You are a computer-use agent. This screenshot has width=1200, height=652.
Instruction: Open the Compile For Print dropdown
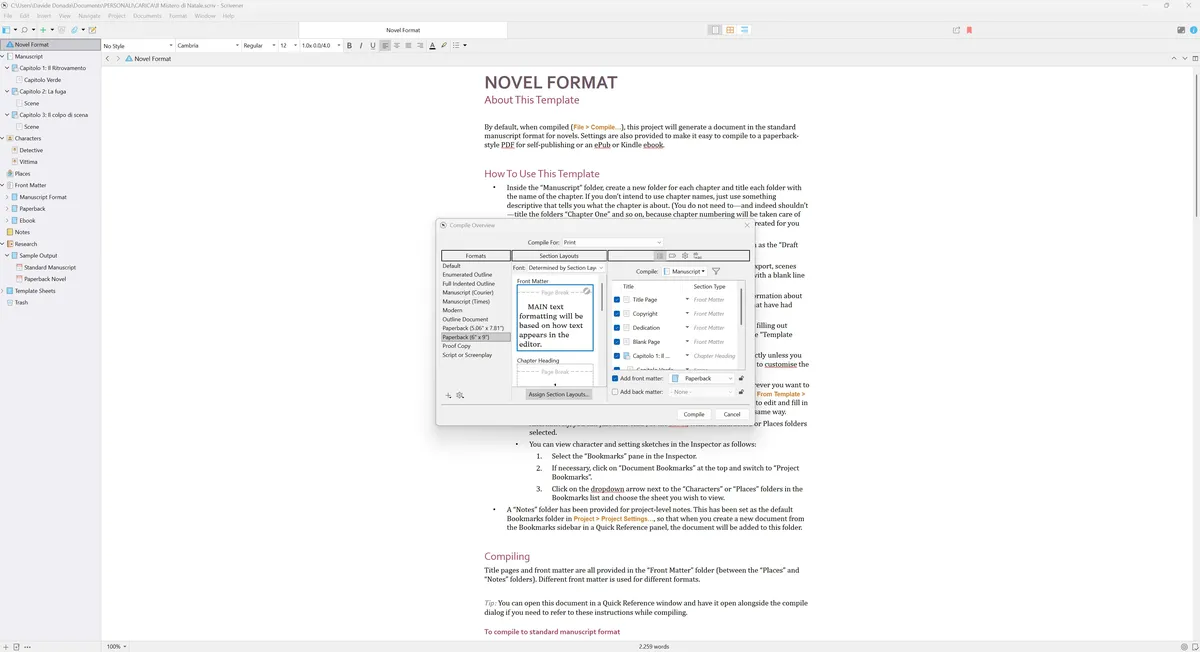[x=612, y=242]
